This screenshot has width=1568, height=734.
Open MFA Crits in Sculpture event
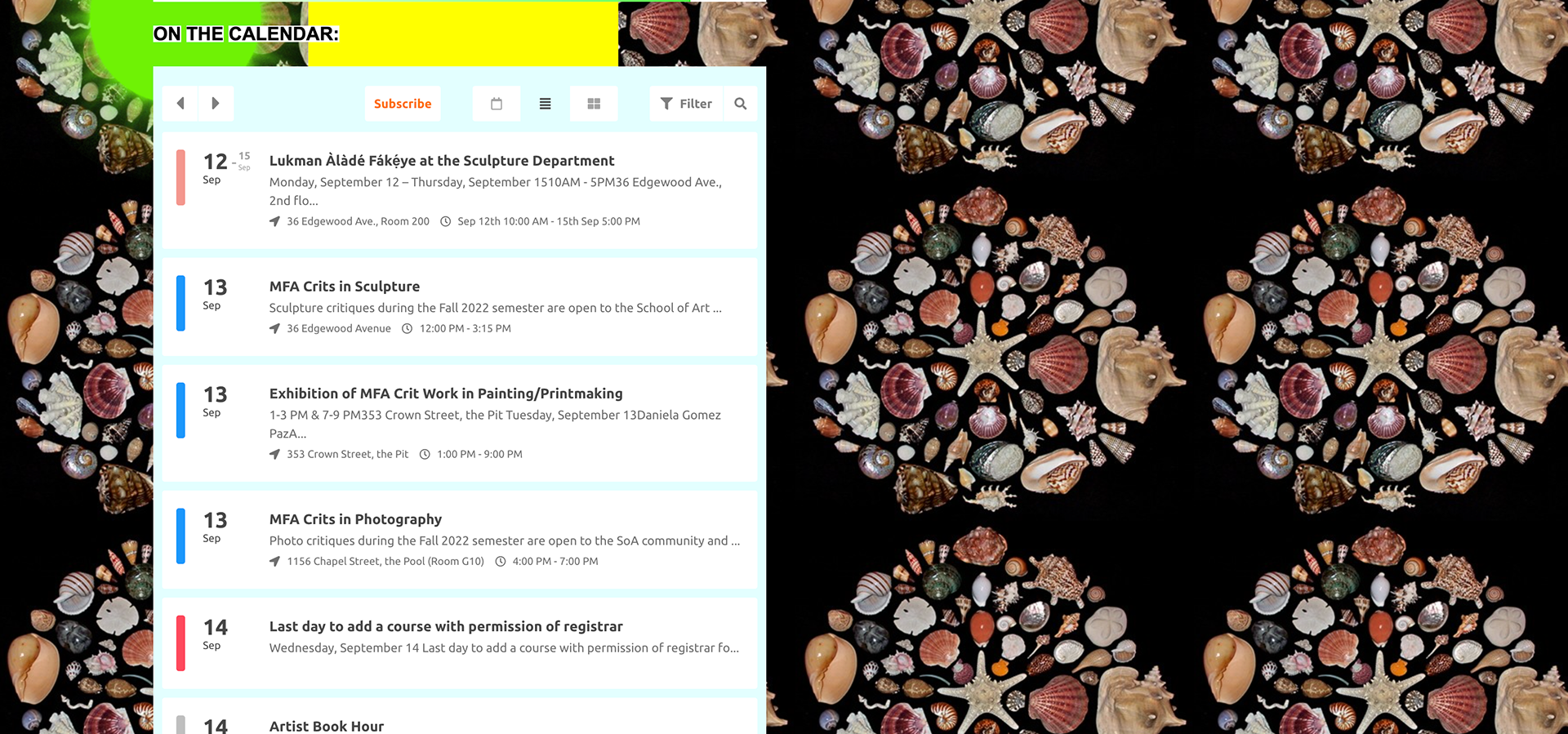coord(345,287)
